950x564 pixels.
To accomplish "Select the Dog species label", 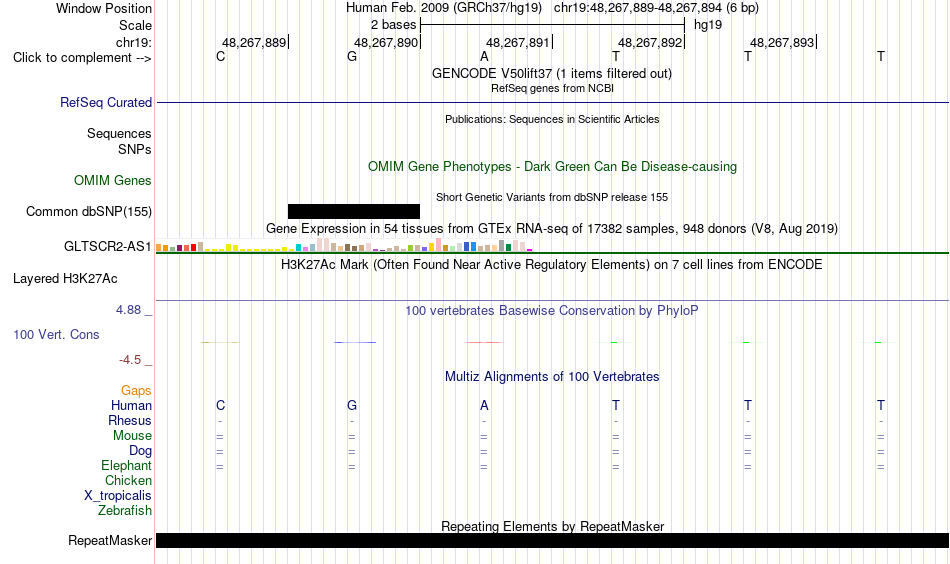I will (141, 451).
